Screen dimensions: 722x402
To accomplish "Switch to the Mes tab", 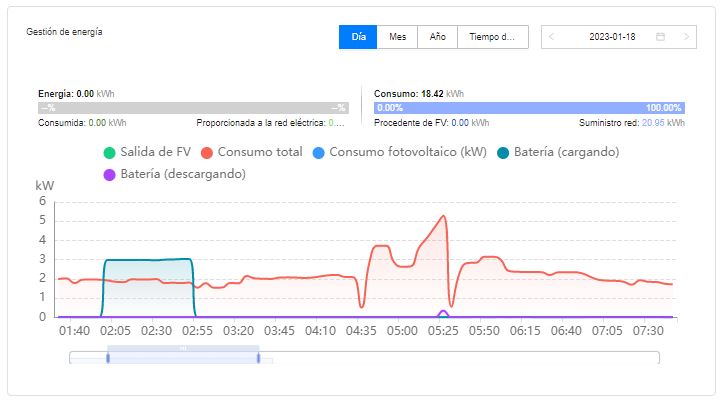I will (x=397, y=37).
